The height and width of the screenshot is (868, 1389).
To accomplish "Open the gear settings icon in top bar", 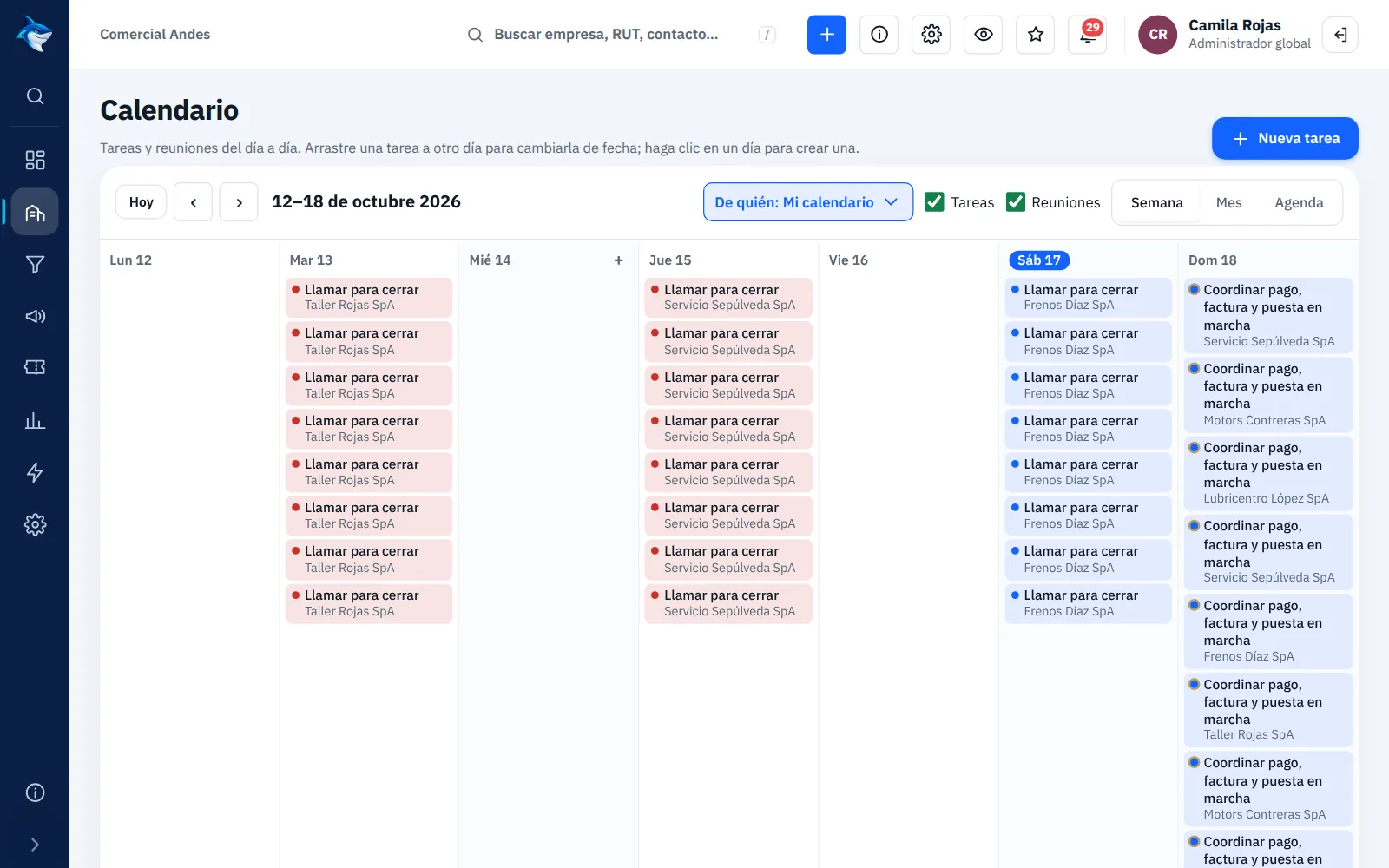I will click(931, 35).
